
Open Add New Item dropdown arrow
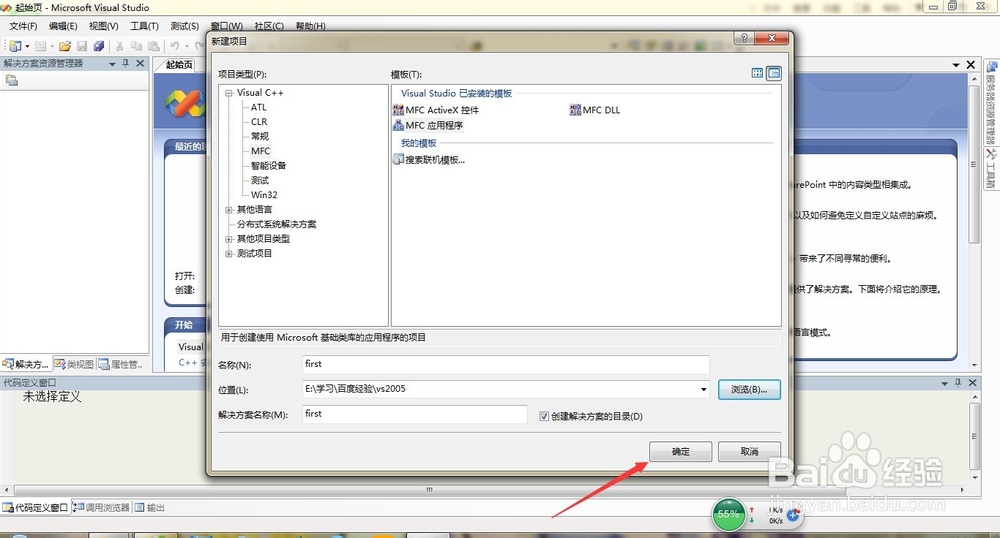[x=52, y=46]
